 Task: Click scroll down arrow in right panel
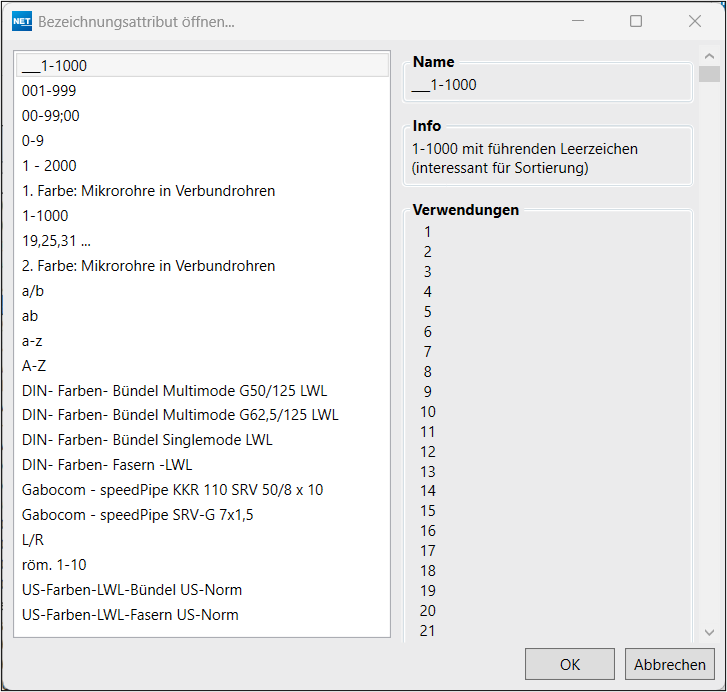(709, 632)
